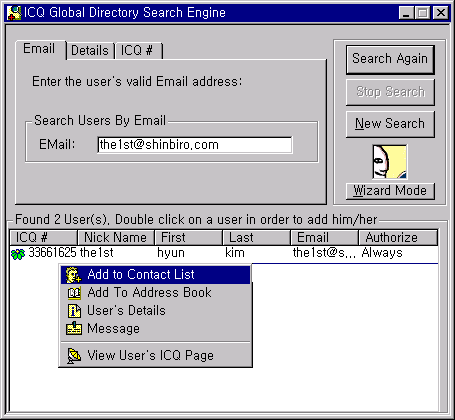The height and width of the screenshot is (420, 455).
Task: Click the Add to Contact List icon
Action: click(73, 275)
